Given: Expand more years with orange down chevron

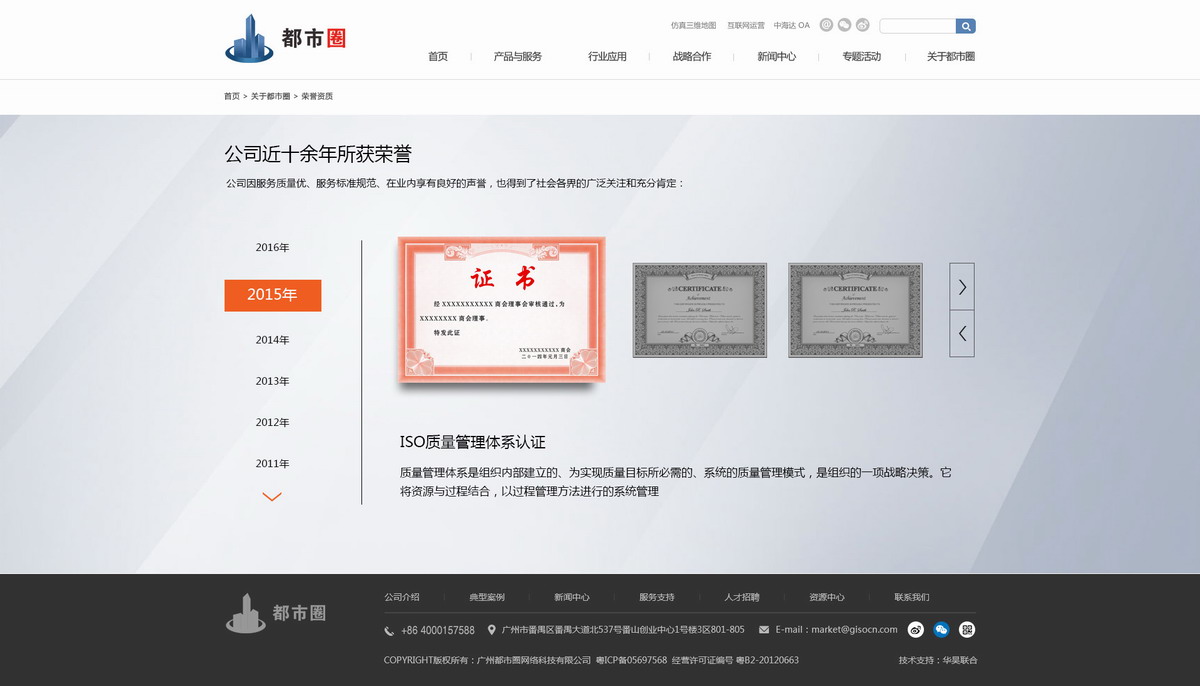Looking at the screenshot, I should click(x=271, y=496).
